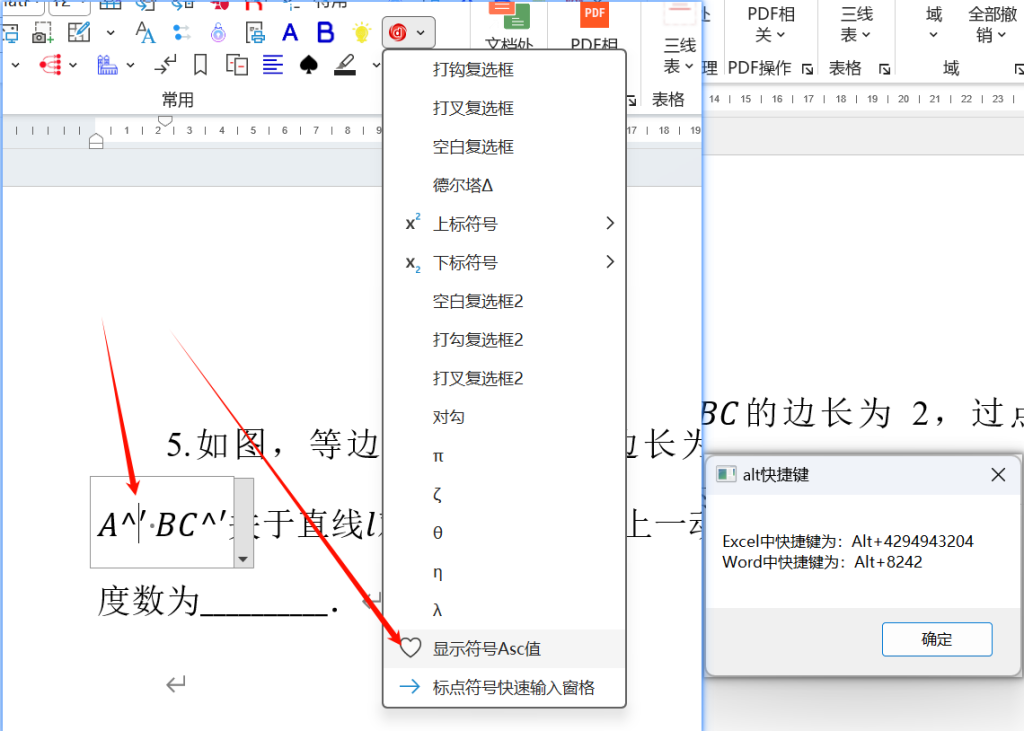Close the alt快捷键 dialog
The width and height of the screenshot is (1024, 731).
tap(998, 475)
